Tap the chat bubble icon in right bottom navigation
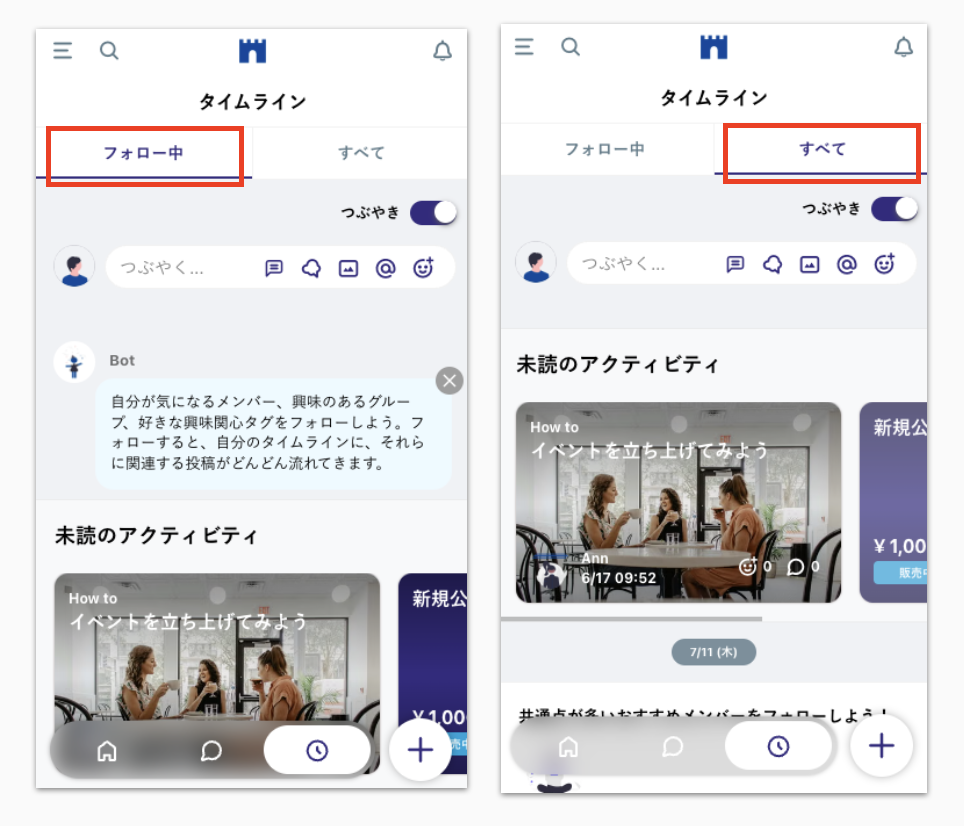Image resolution: width=964 pixels, height=826 pixels. (x=673, y=746)
